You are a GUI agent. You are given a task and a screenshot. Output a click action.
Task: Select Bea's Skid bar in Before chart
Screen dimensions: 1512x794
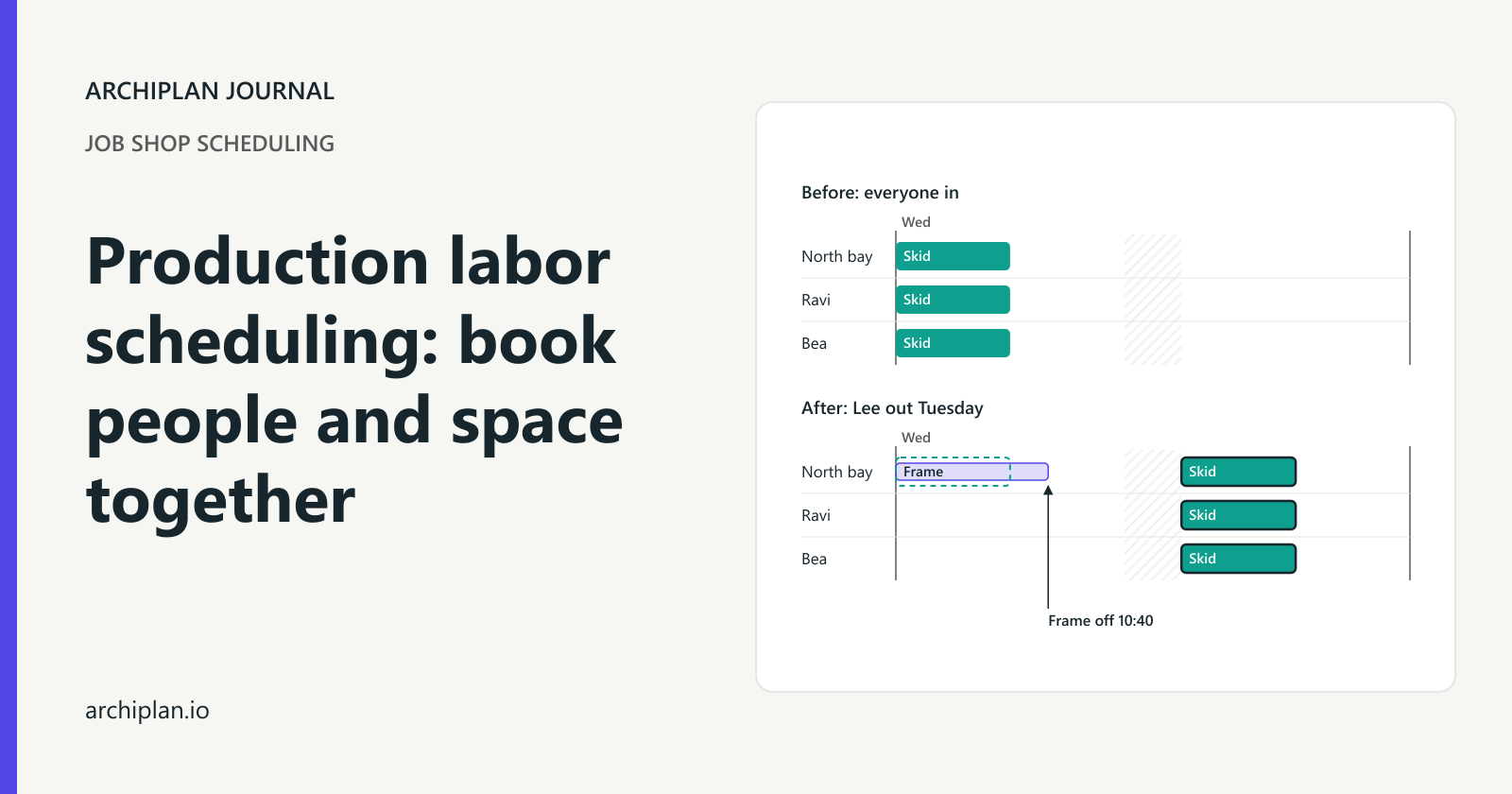[953, 343]
